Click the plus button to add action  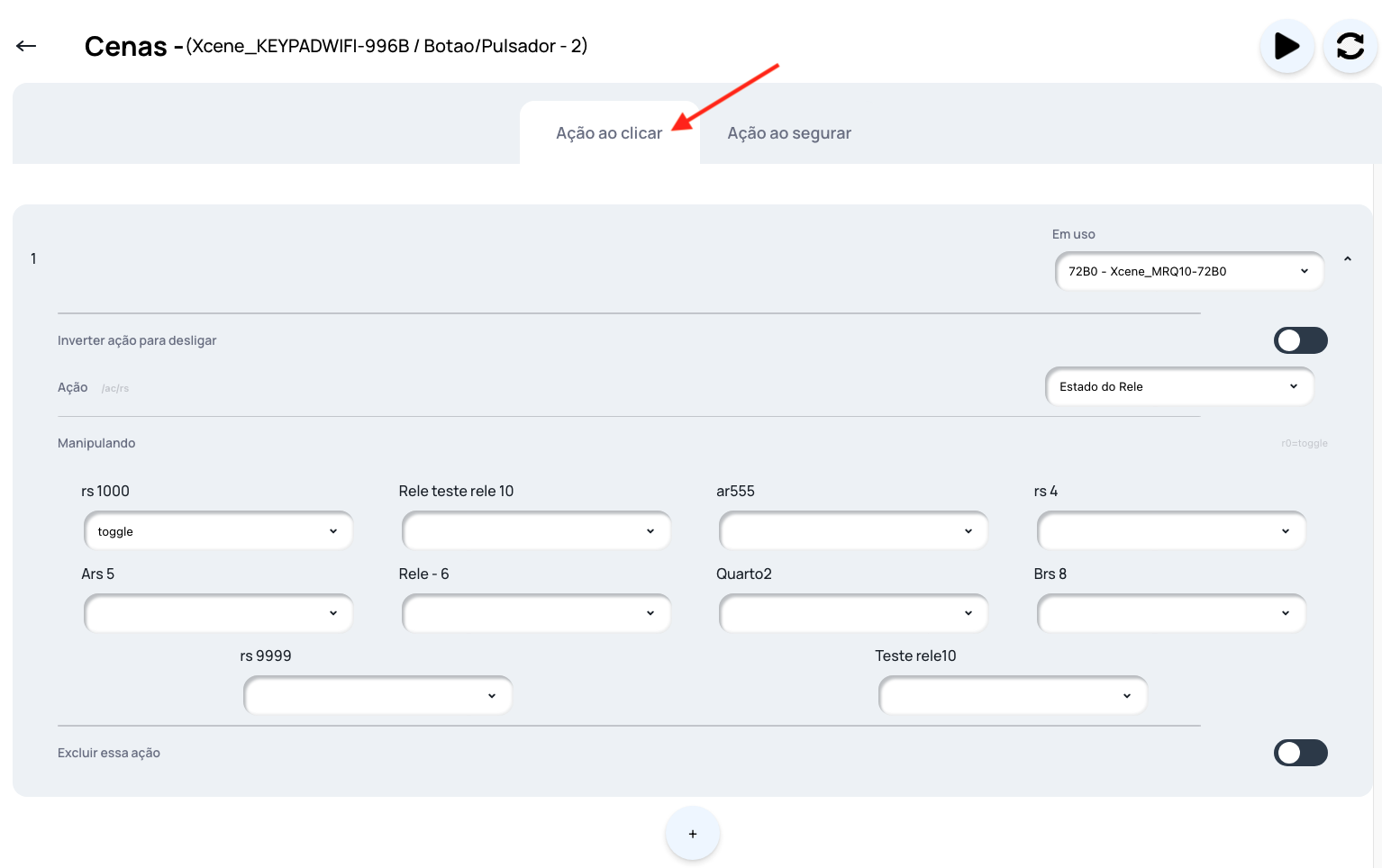(x=692, y=834)
